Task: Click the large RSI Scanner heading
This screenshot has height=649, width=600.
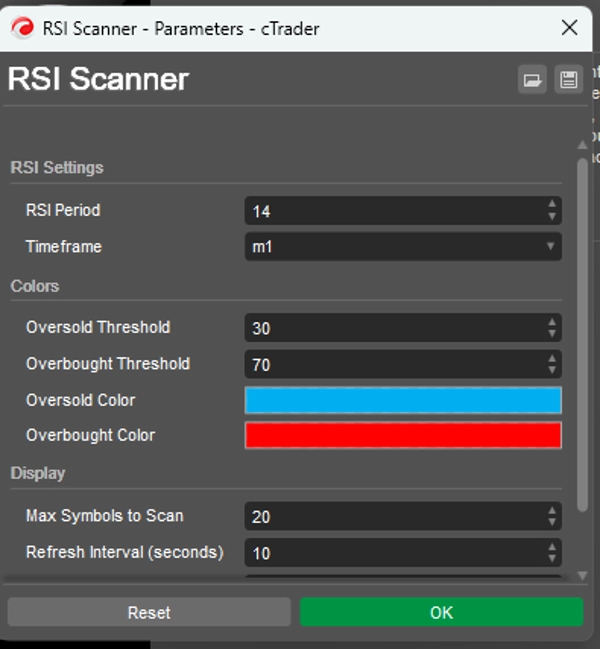Action: (98, 79)
